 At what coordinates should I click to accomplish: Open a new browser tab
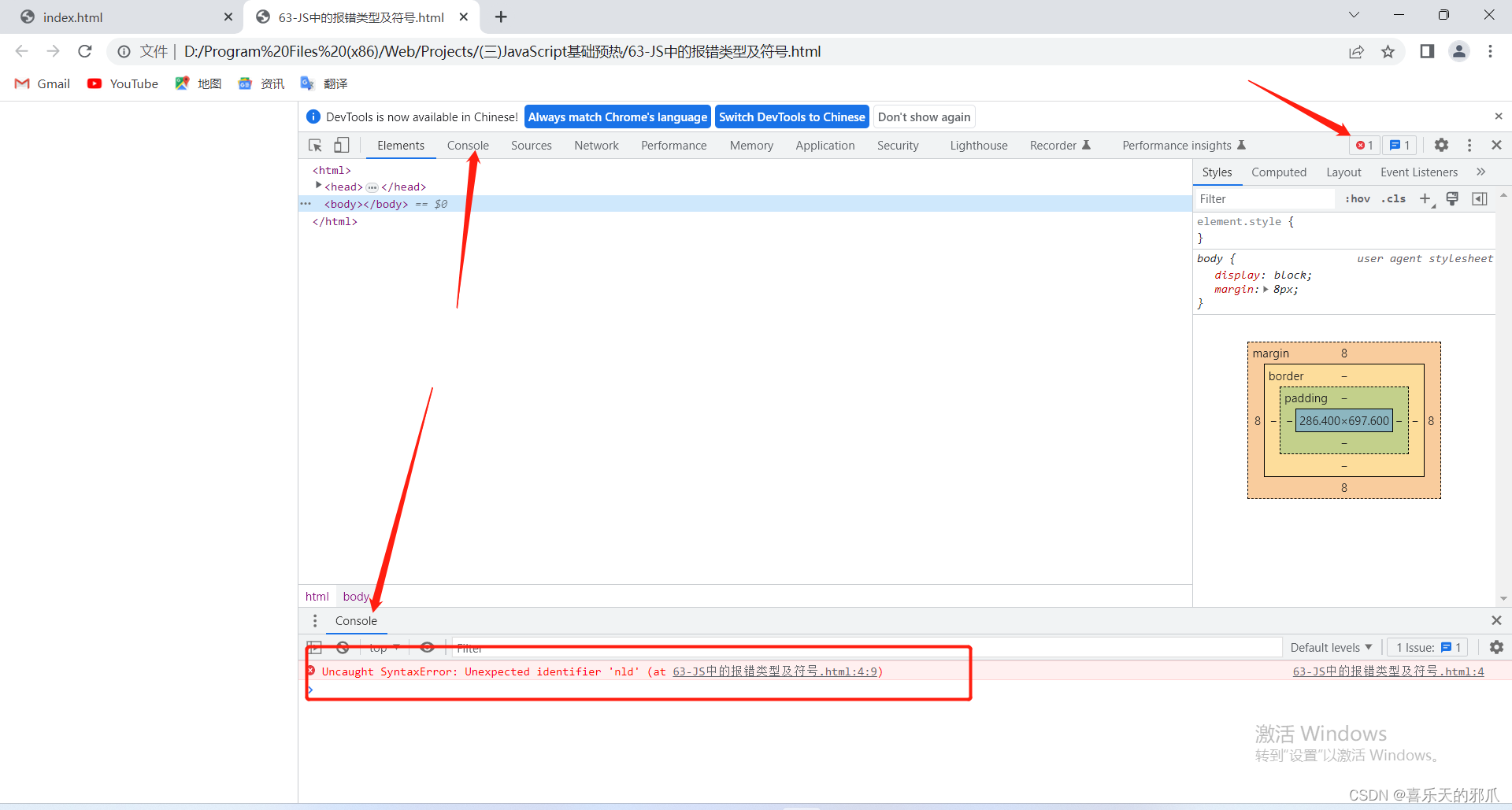[x=502, y=17]
